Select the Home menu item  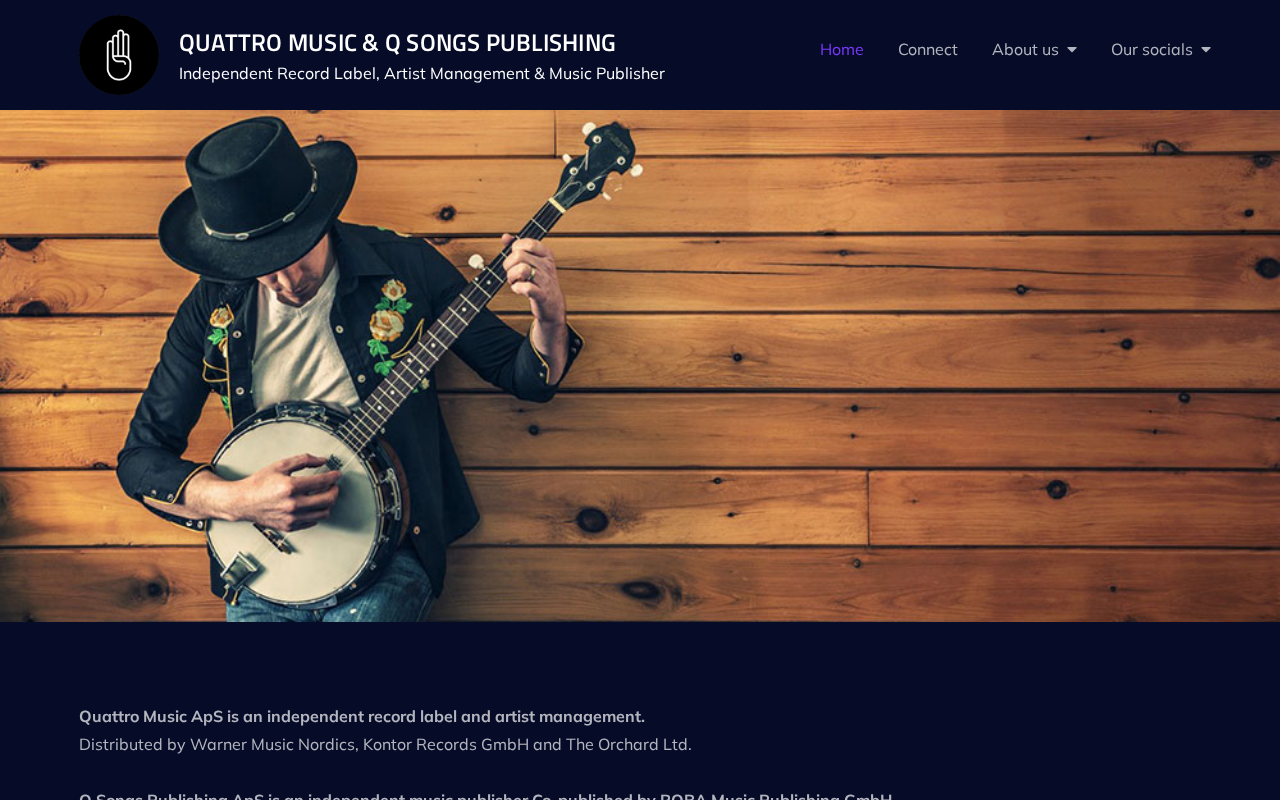pos(842,49)
